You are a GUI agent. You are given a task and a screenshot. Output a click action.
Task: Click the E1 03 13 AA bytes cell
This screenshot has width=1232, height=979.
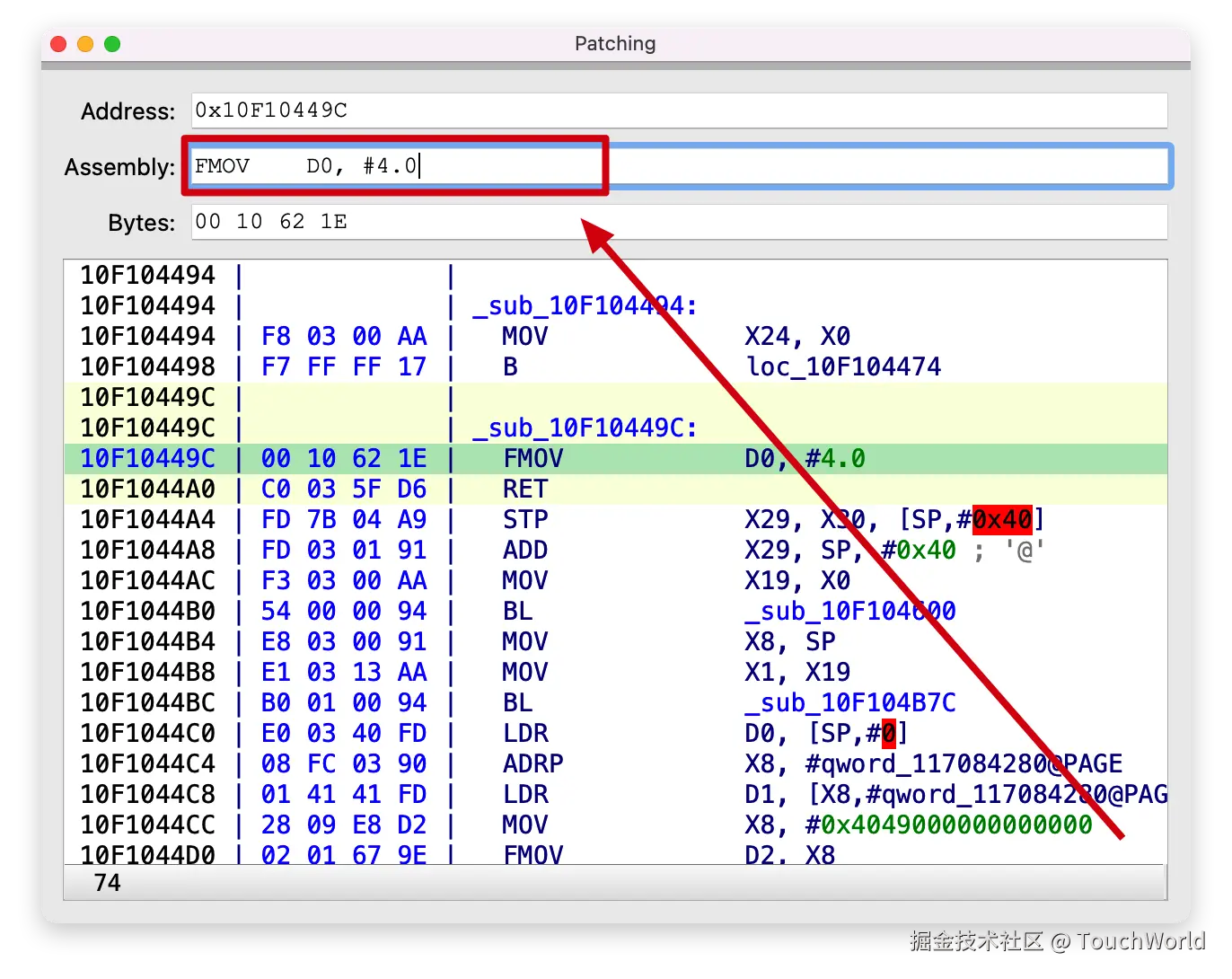click(x=344, y=672)
